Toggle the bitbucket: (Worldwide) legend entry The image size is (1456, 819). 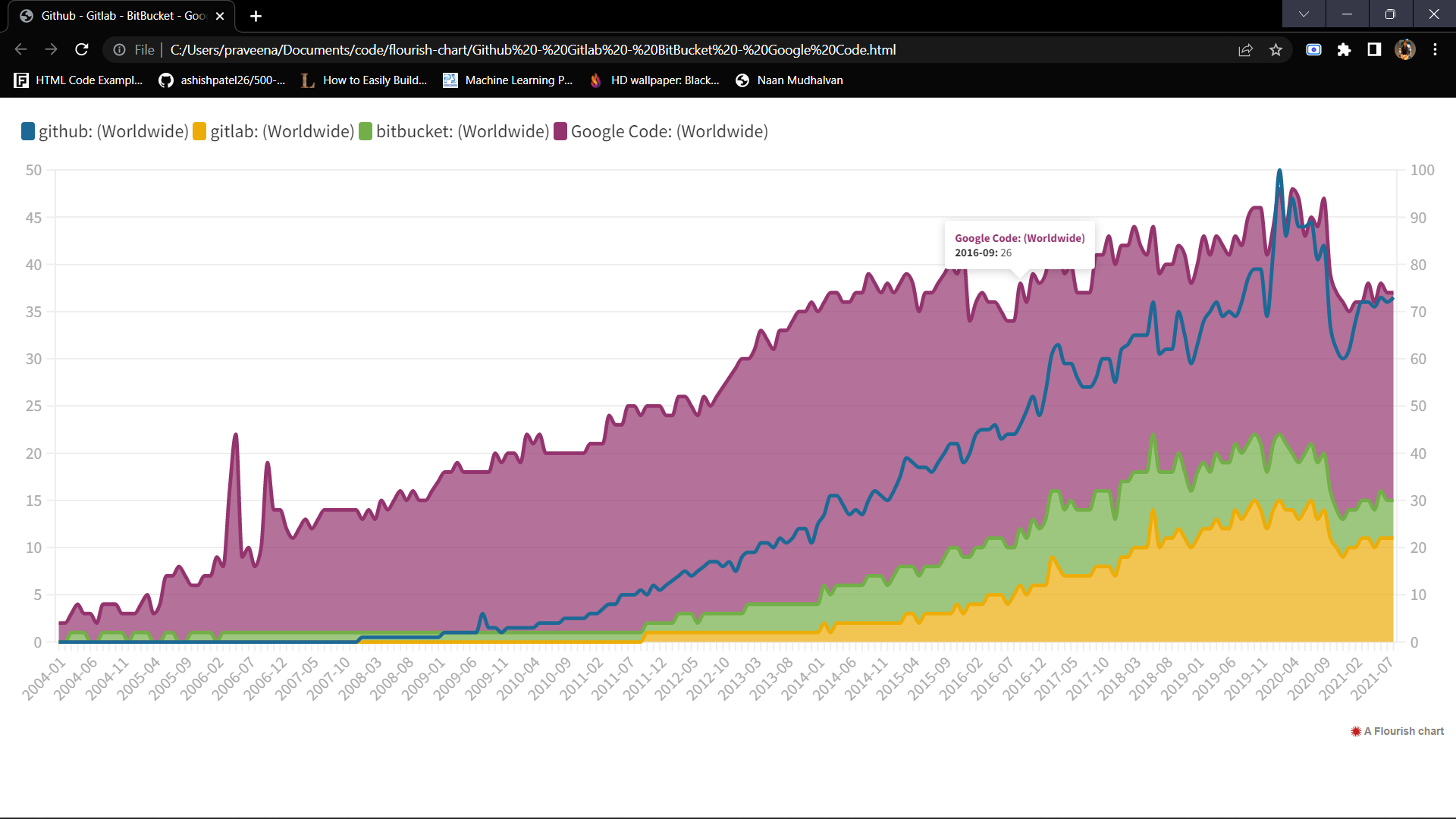(x=456, y=130)
